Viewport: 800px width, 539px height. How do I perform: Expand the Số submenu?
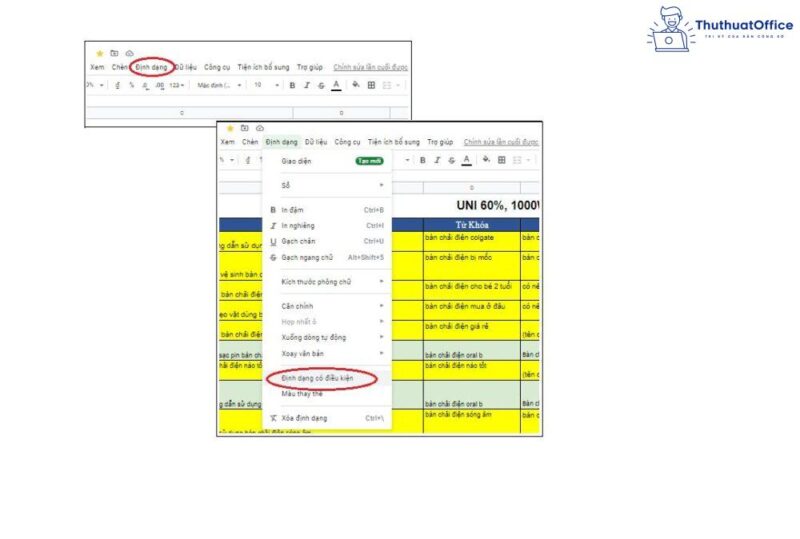coord(327,185)
